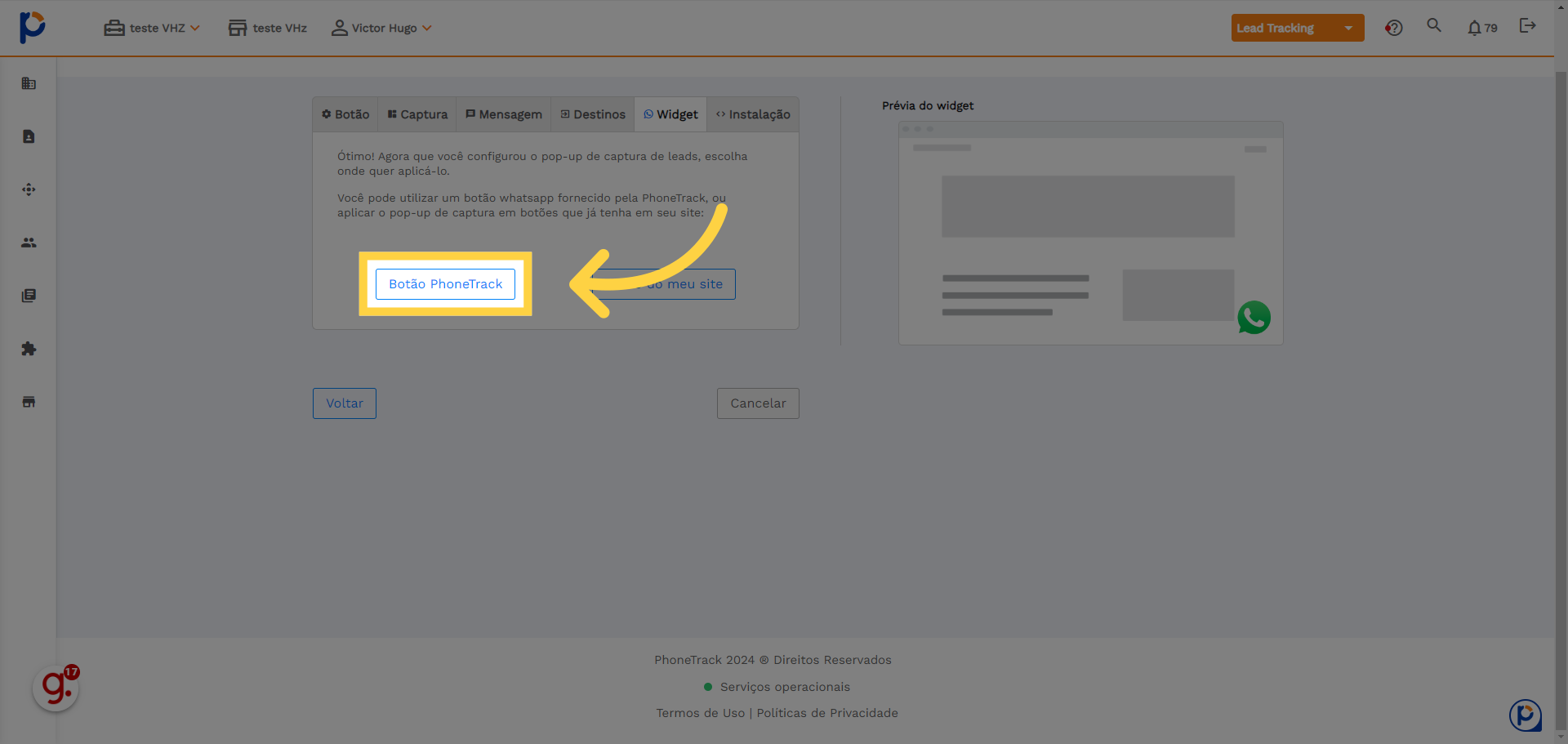Switch to the Instalação tab
Image resolution: width=1568 pixels, height=744 pixels.
pyautogui.click(x=753, y=114)
